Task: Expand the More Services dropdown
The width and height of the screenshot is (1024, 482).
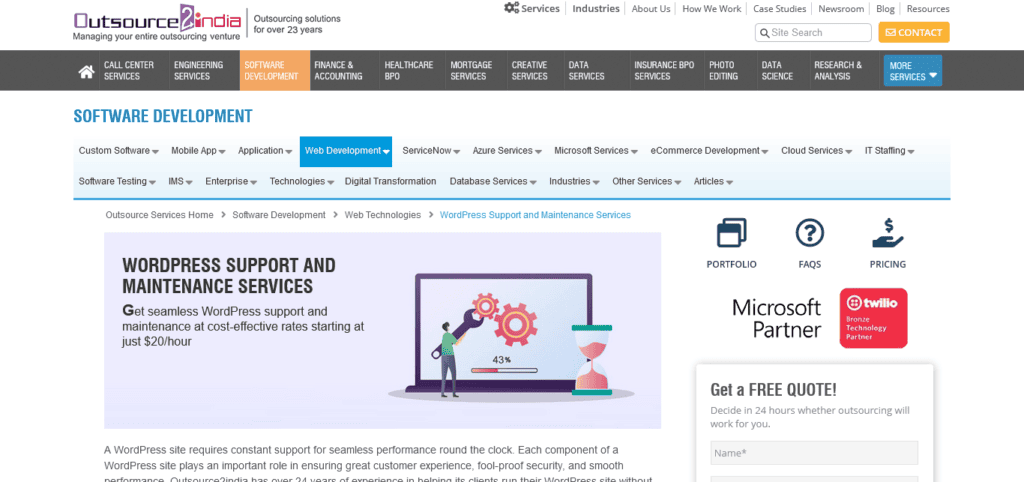Action: point(912,71)
